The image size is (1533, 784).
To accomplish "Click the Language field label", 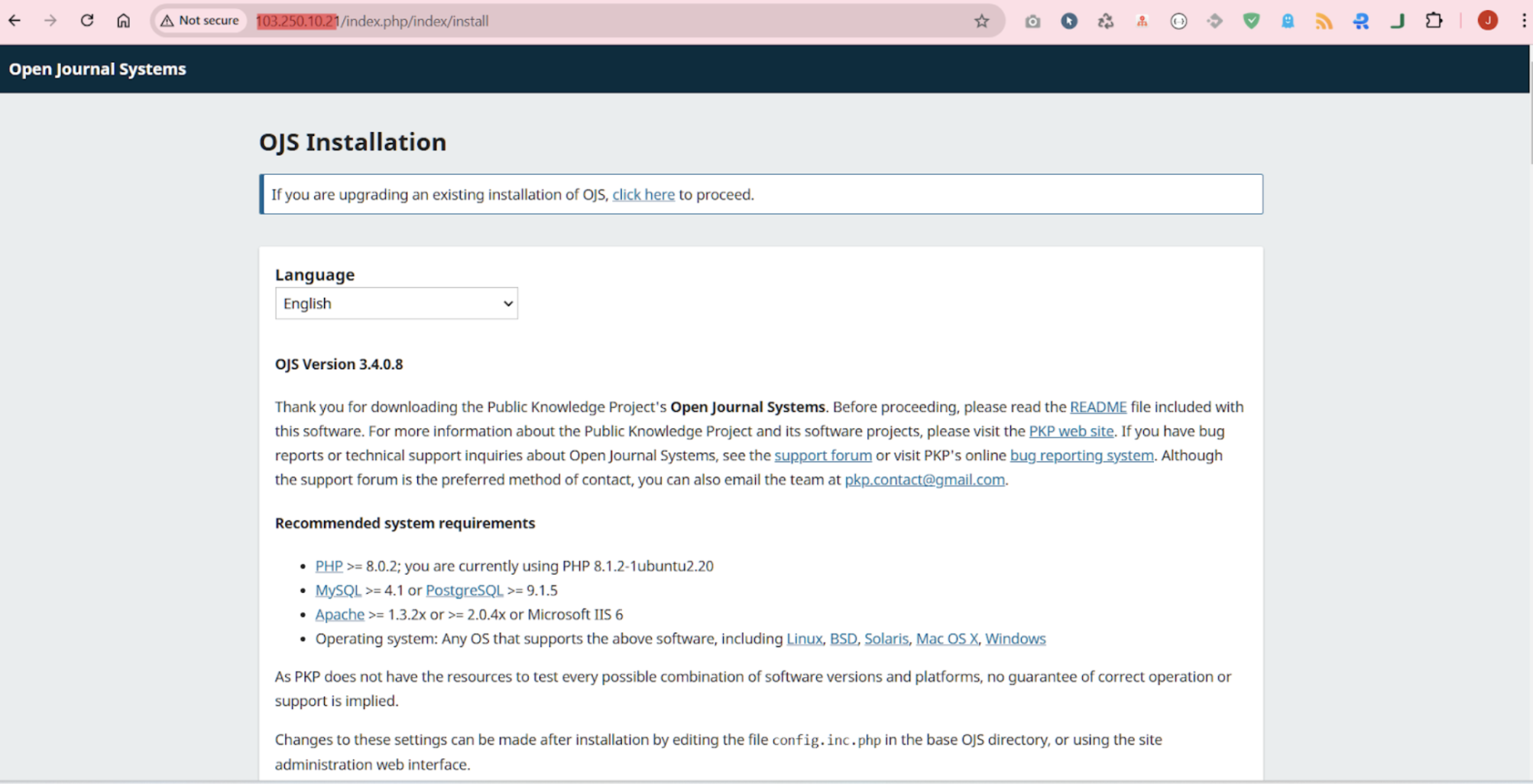I will pyautogui.click(x=315, y=275).
